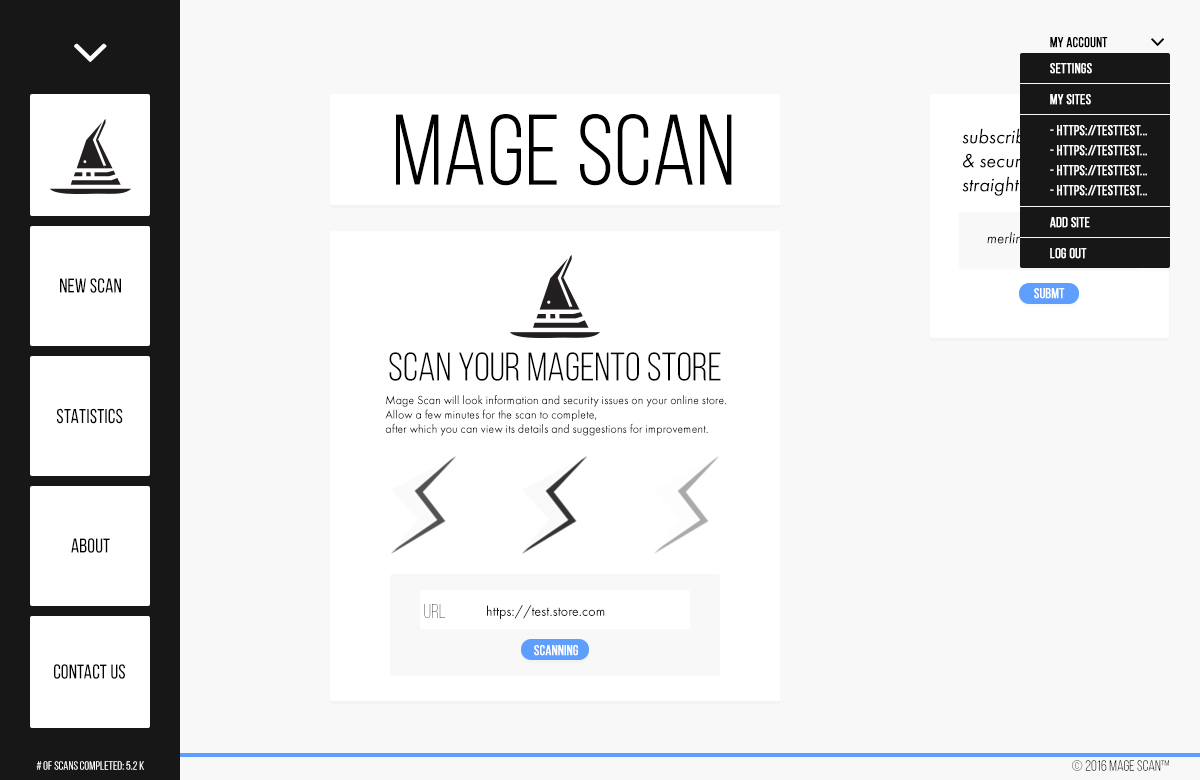Image resolution: width=1200 pixels, height=780 pixels.
Task: Open the About sidebar tile
Action: (x=90, y=546)
